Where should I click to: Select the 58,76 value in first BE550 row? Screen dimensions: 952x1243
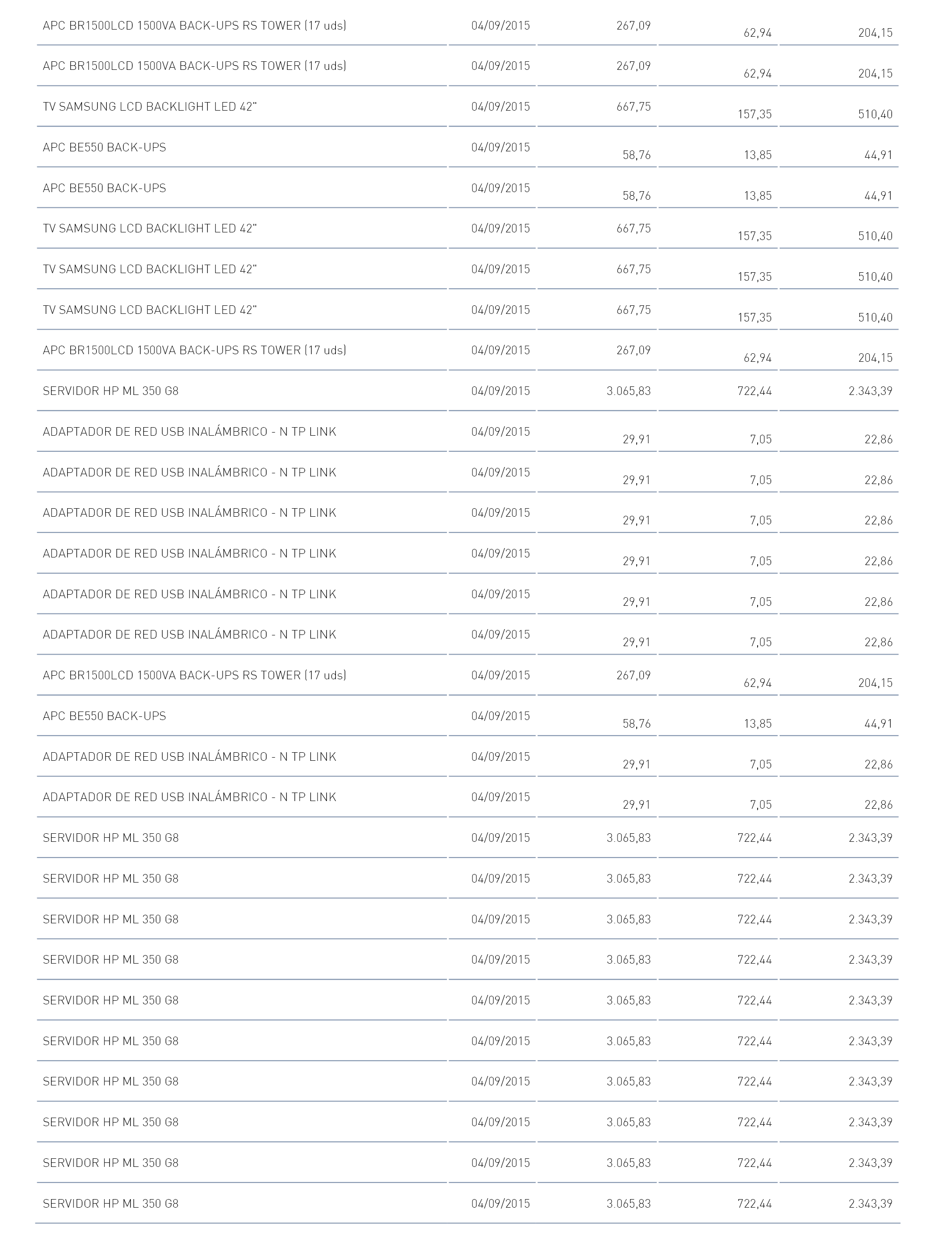click(637, 154)
